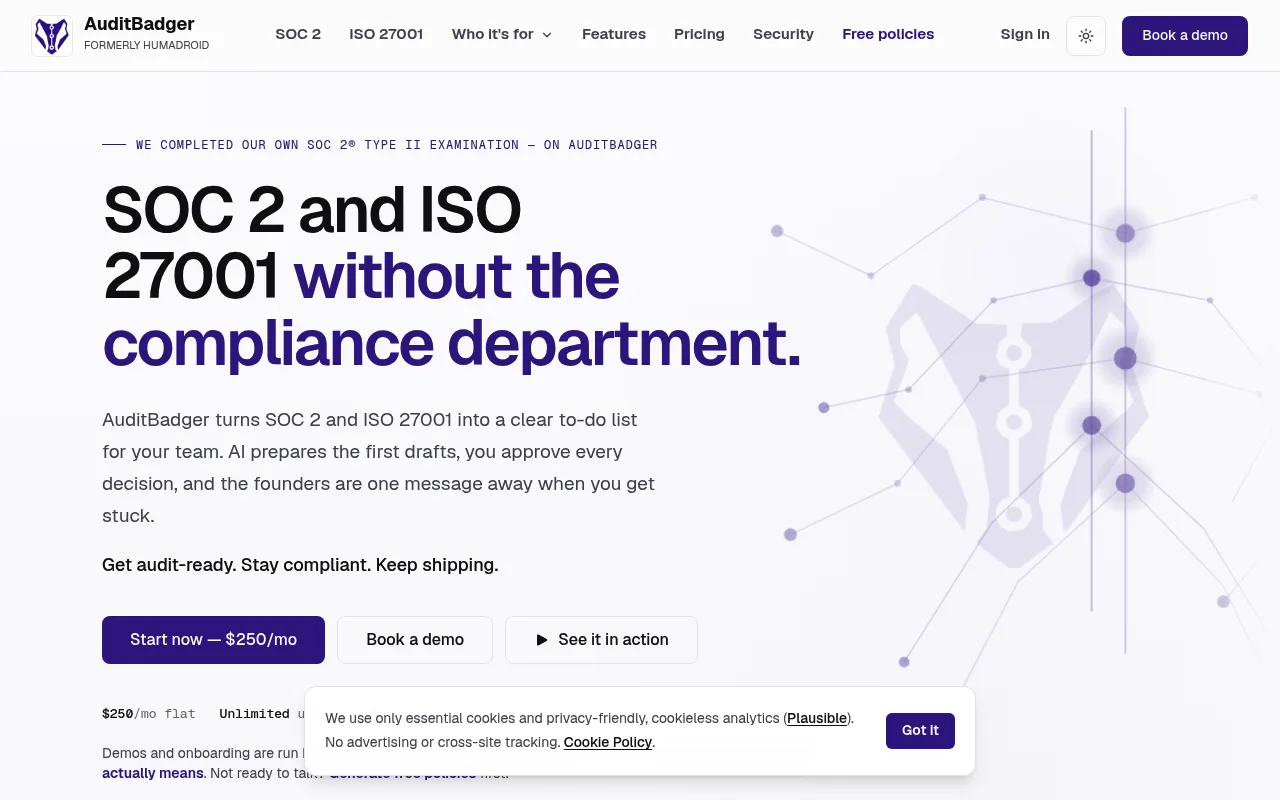Viewport: 1280px width, 800px height.
Task: Open the Features page from navigation
Action: coord(614,34)
